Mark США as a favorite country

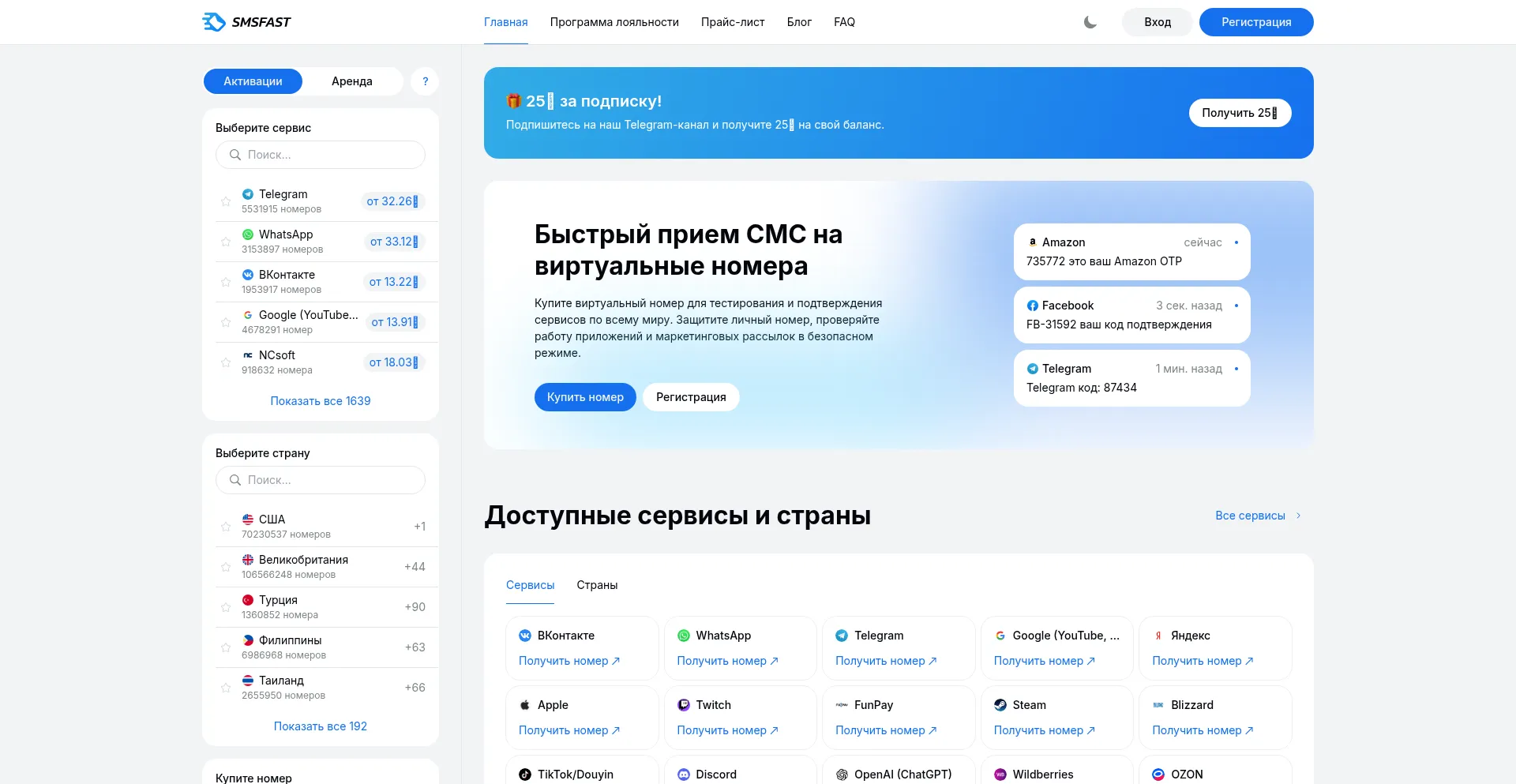coord(226,527)
